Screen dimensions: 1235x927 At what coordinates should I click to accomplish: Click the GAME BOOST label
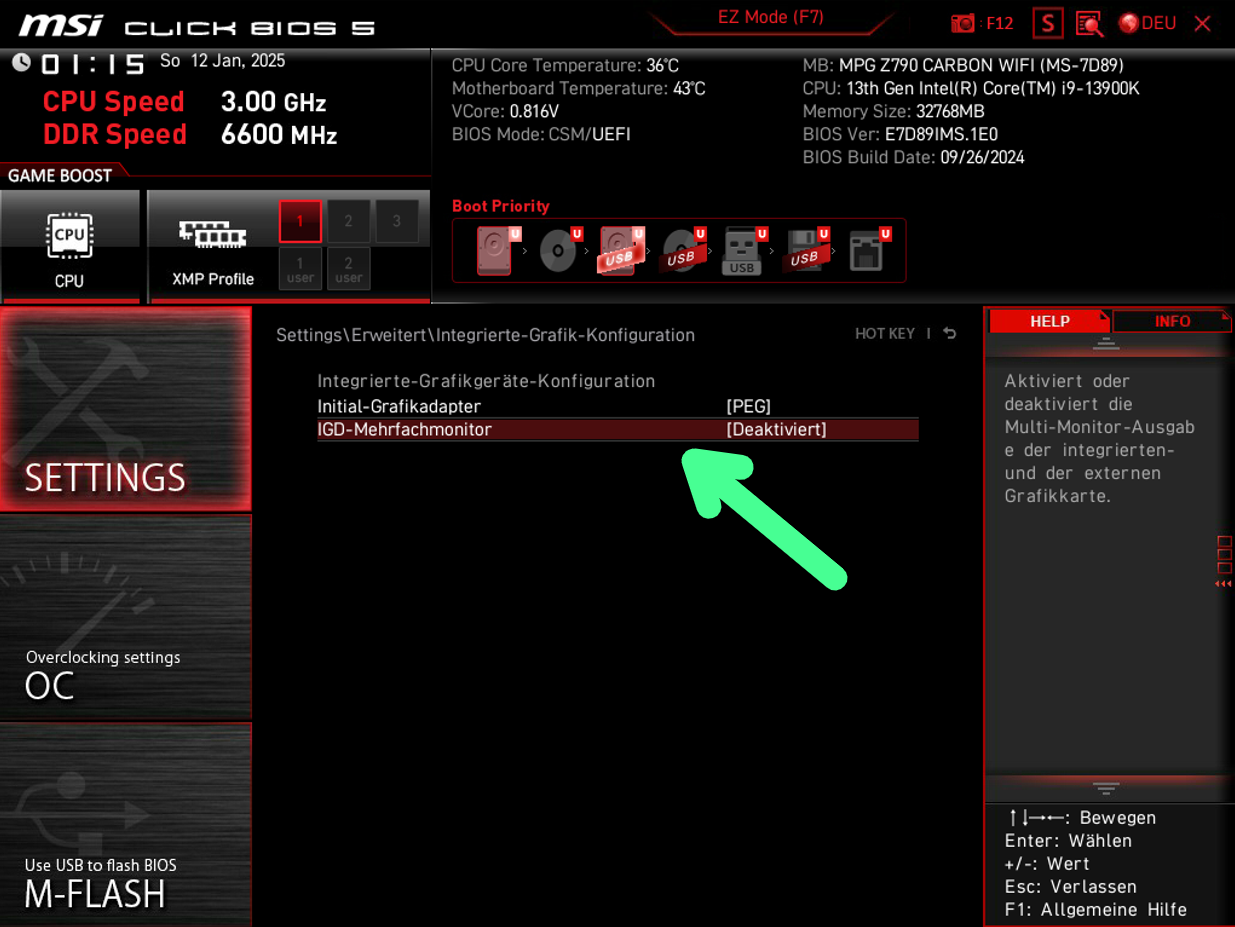tap(60, 176)
